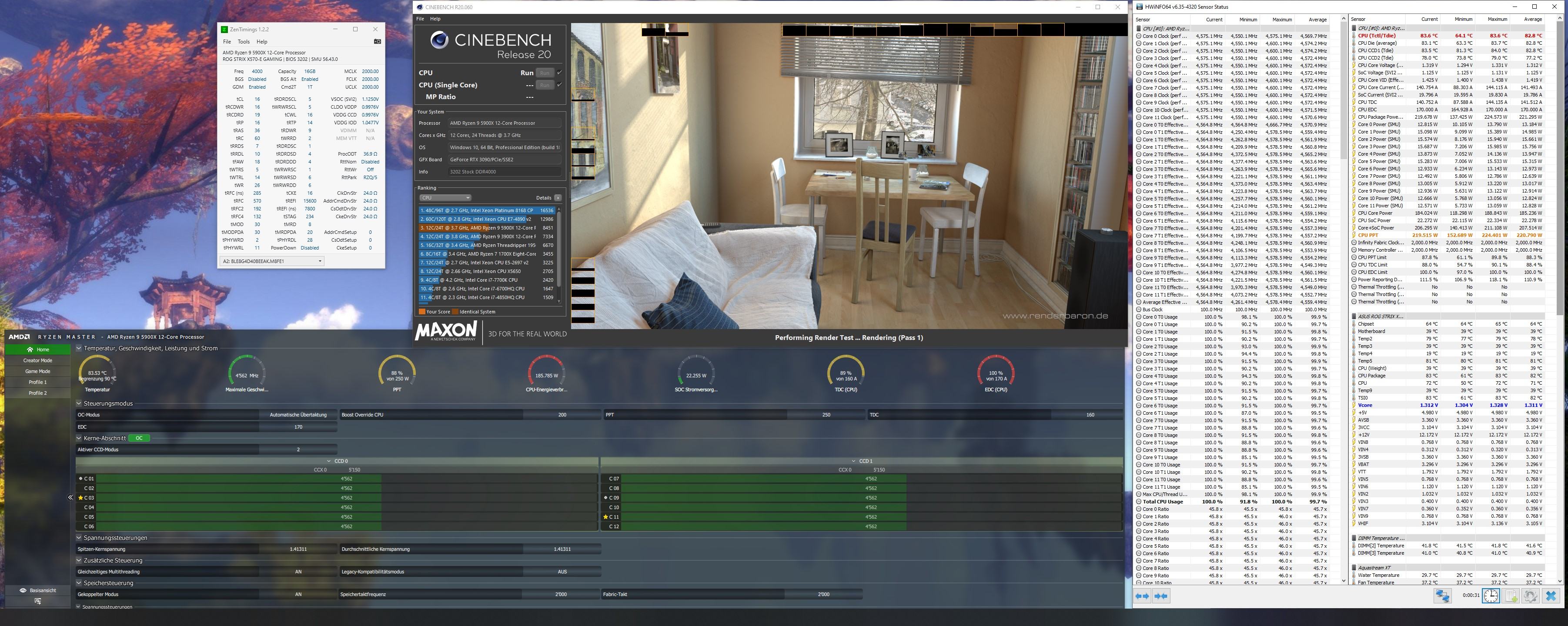Screen dimensions: 1568x626
Task: Open ZenTimings File menu
Action: [227, 42]
